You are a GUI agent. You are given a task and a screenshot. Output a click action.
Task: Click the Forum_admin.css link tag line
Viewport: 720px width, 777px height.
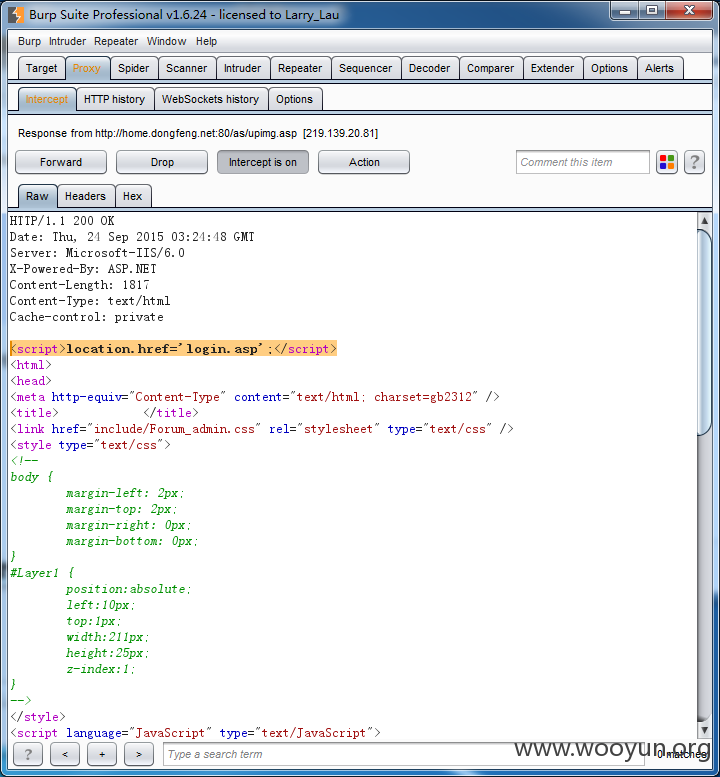pos(262,429)
